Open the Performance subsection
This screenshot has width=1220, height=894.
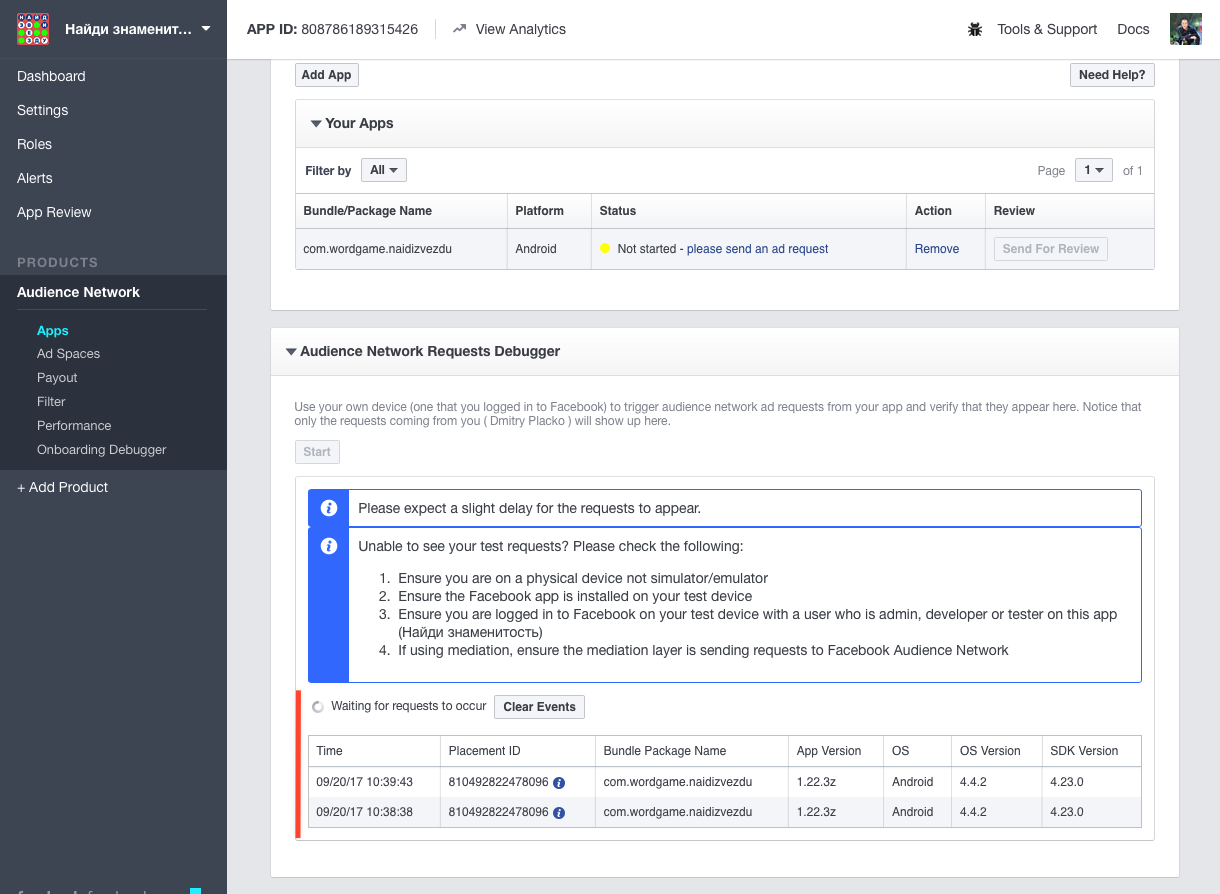(74, 426)
